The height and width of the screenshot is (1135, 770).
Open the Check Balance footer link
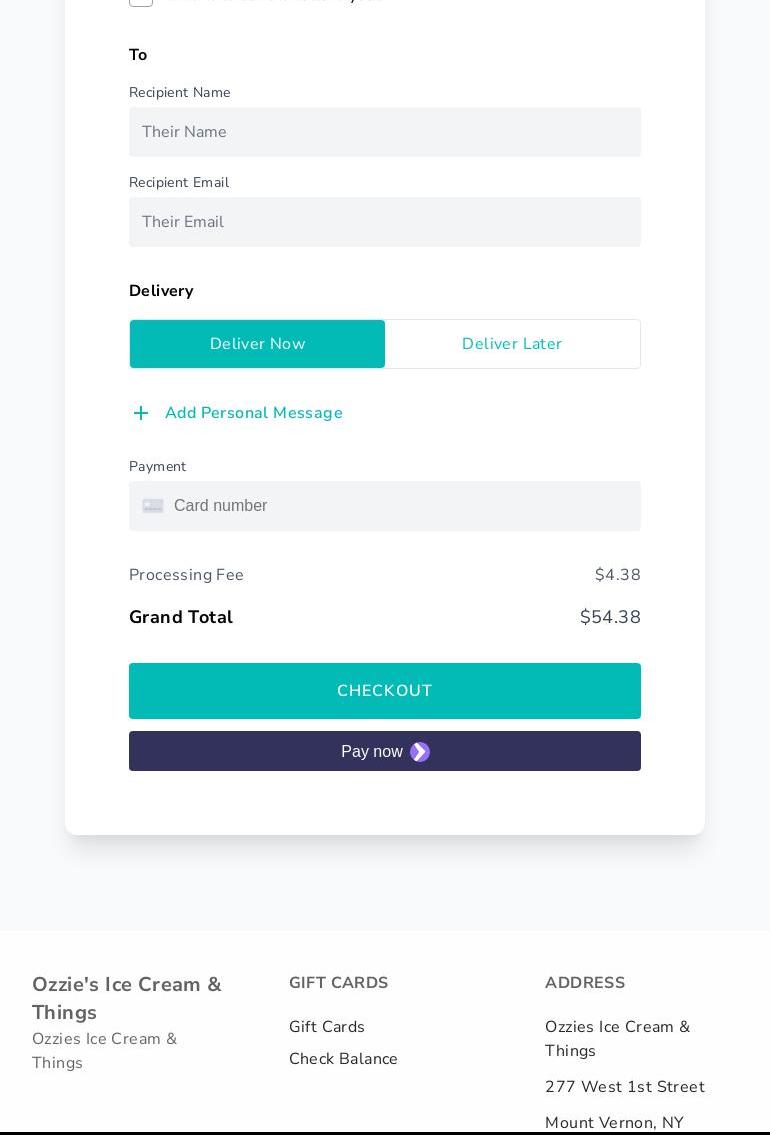[343, 1059]
